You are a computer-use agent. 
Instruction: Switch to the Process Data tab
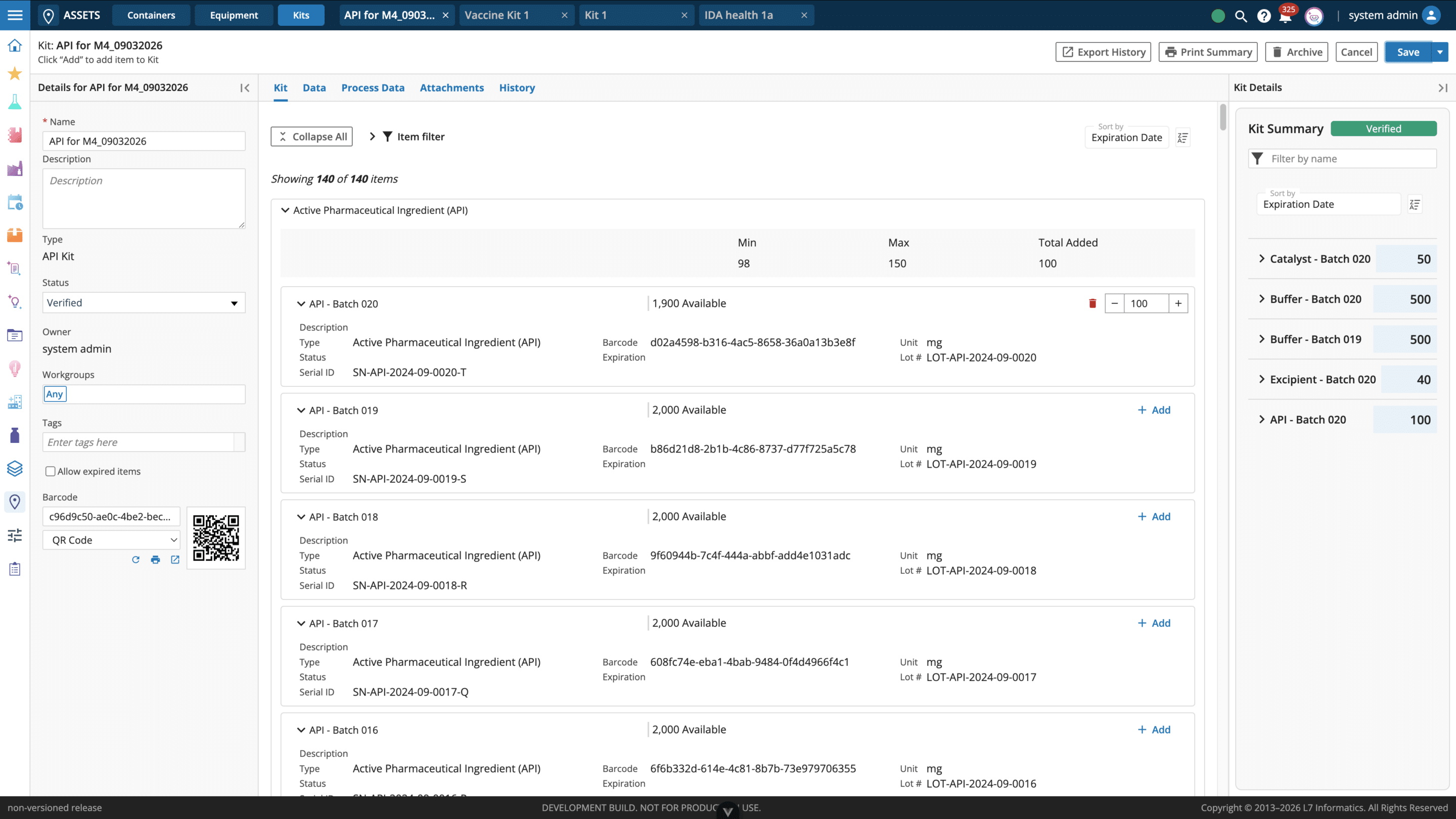373,87
